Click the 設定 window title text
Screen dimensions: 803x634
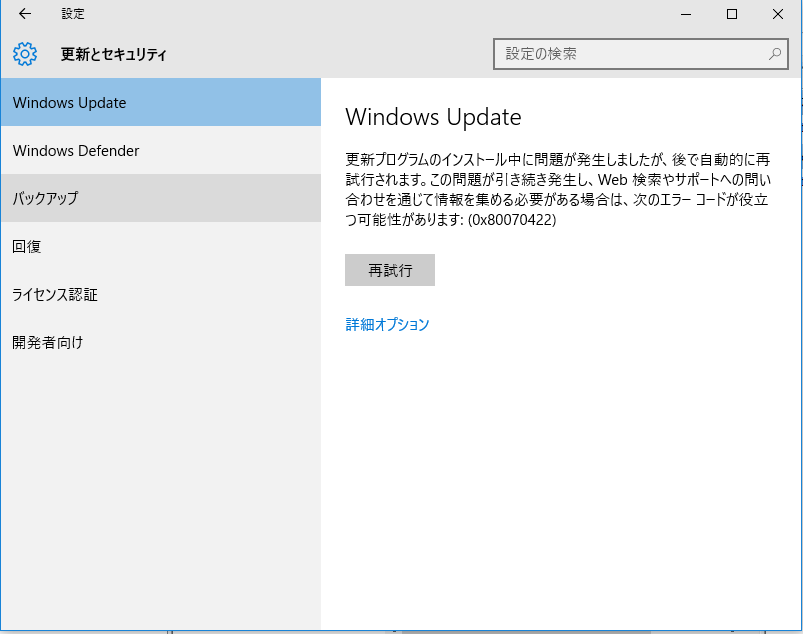point(73,14)
